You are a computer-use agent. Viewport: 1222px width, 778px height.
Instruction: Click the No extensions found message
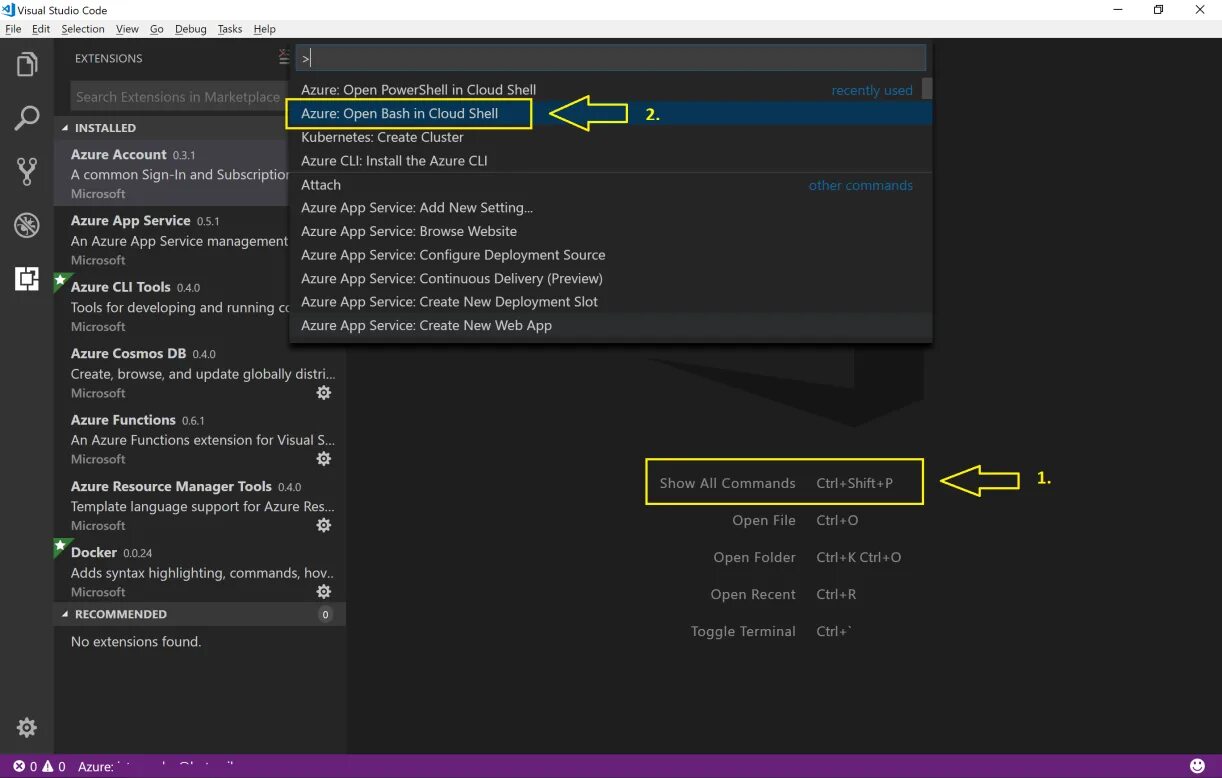click(x=136, y=642)
